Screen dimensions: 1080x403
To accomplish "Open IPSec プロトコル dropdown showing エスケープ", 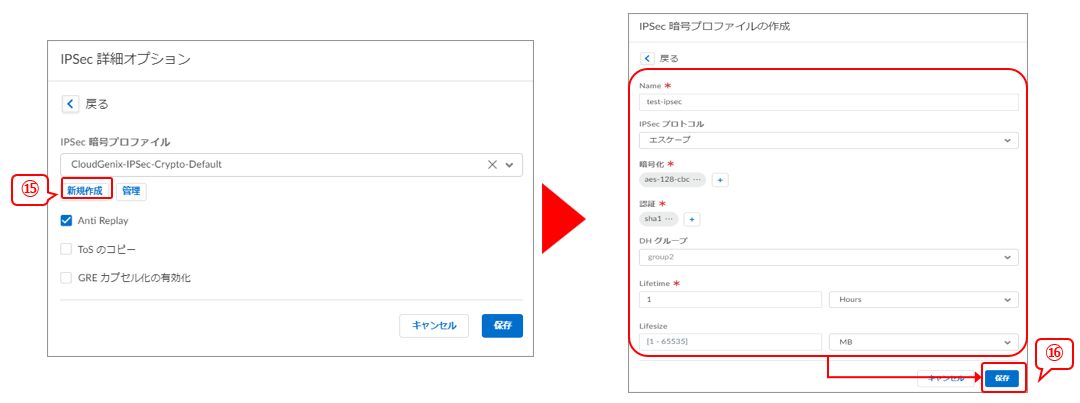I will pos(829,141).
